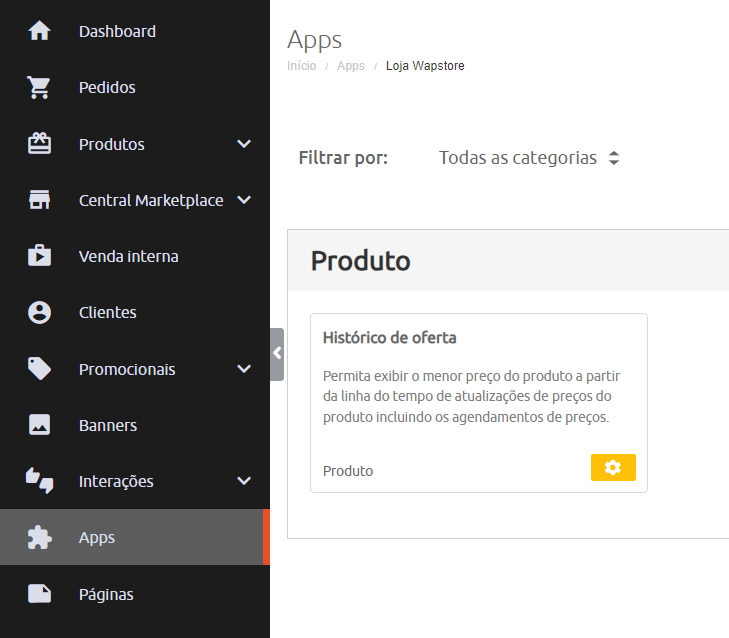Expand the Central Marketplace chevron
Image resolution: width=729 pixels, height=638 pixels.
(x=244, y=200)
